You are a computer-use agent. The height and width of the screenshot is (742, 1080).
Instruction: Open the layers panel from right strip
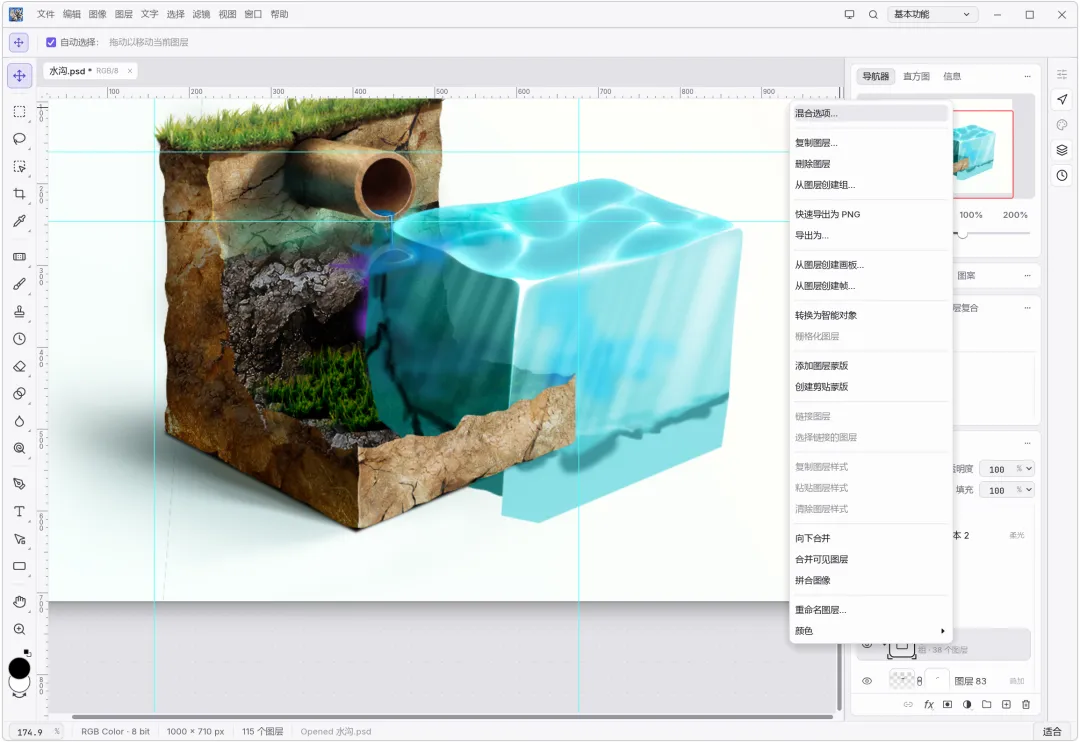tap(1062, 150)
